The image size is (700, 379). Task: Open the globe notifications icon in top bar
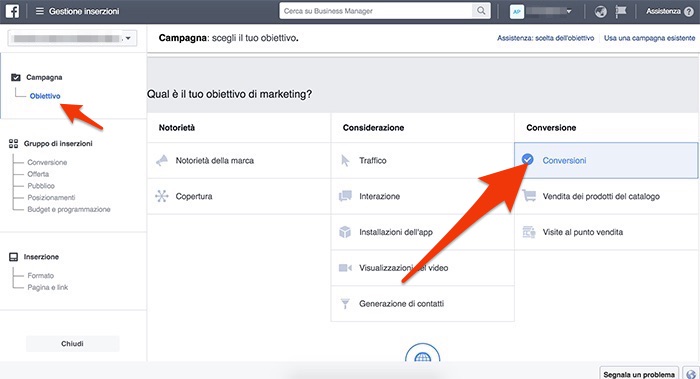600,12
